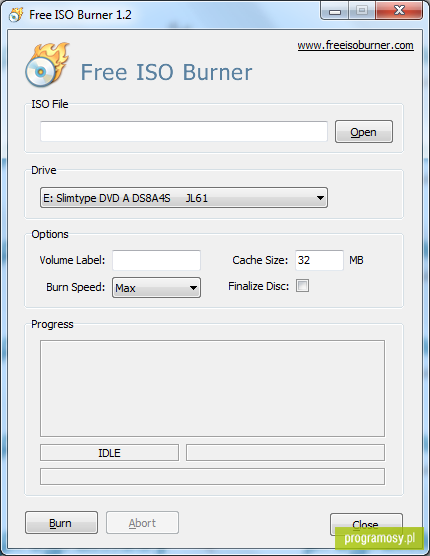Click the MB unit text
The width and height of the screenshot is (430, 556).
click(356, 260)
